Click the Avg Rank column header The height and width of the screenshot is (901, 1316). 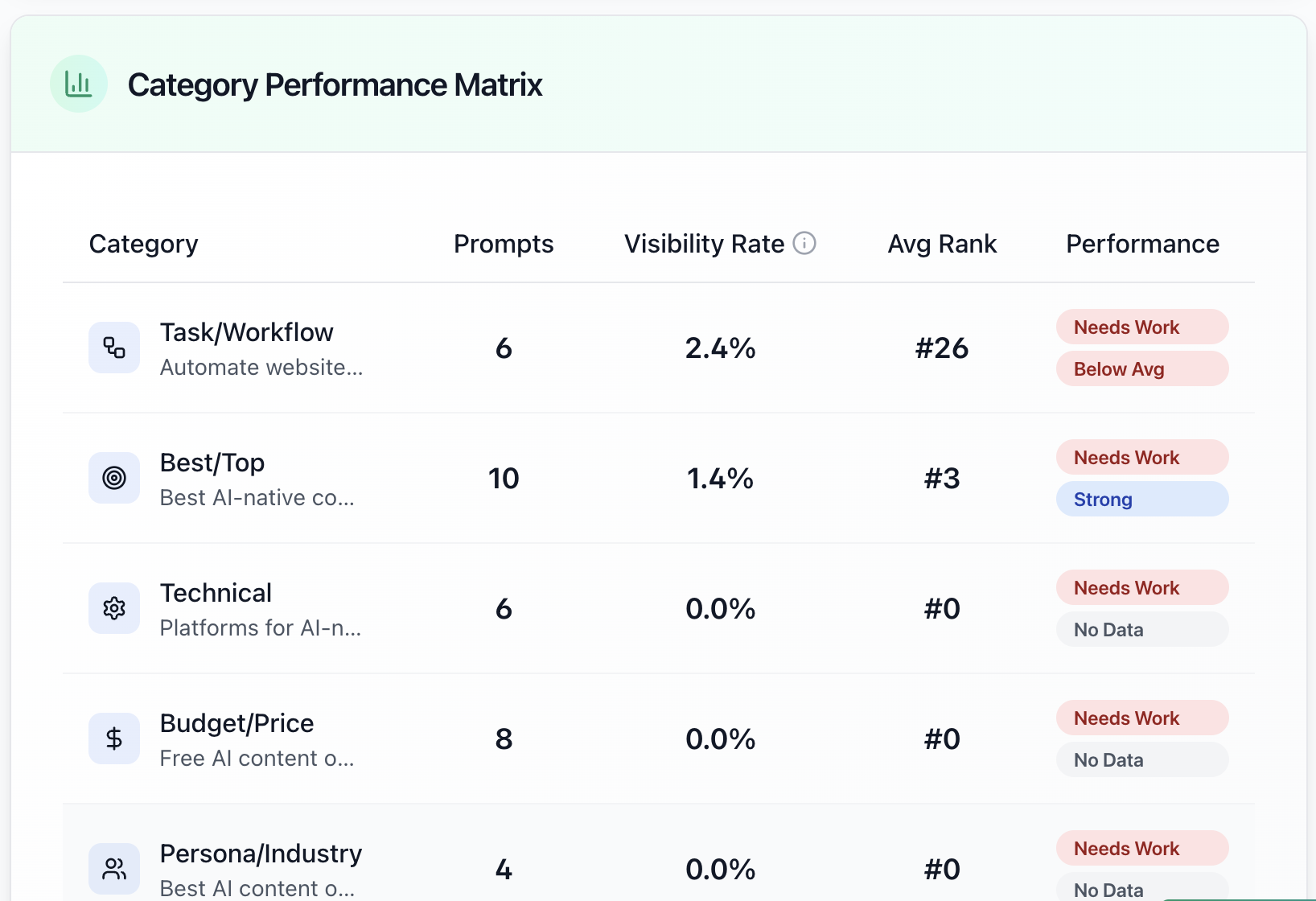point(942,243)
